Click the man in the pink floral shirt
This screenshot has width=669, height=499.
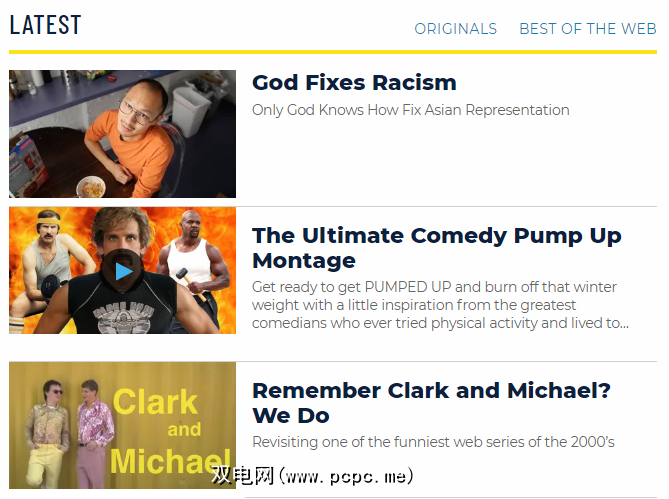[93, 433]
